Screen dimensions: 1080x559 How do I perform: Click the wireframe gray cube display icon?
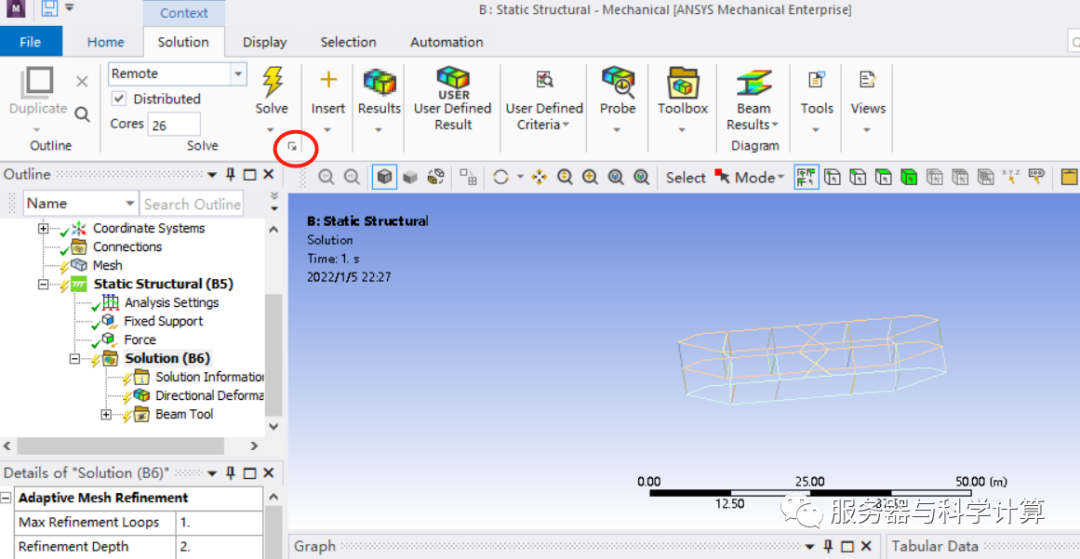click(x=411, y=178)
